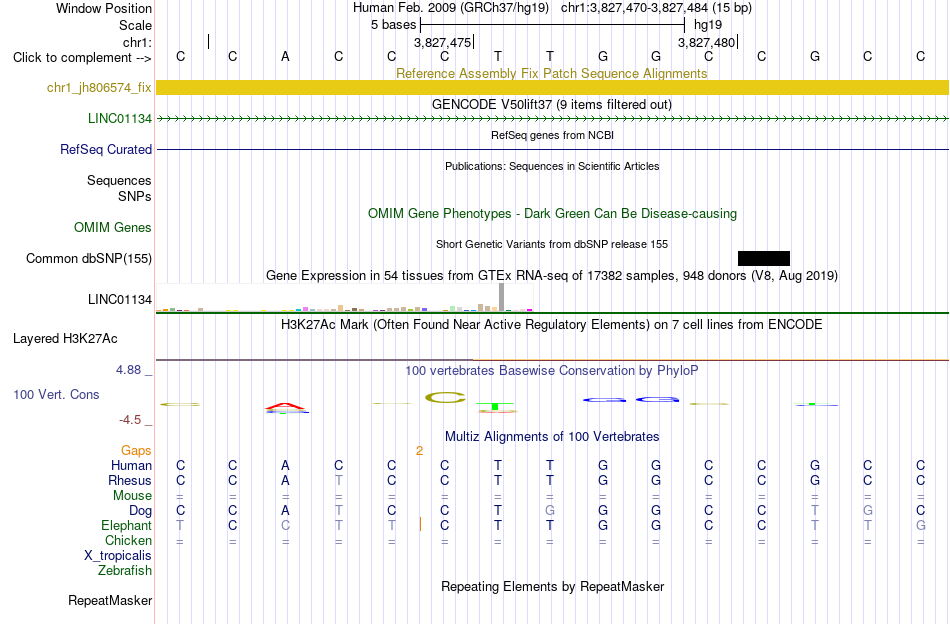Select the Zebrafish alignment row label
Screen dimensions: 950x624
click(x=125, y=570)
